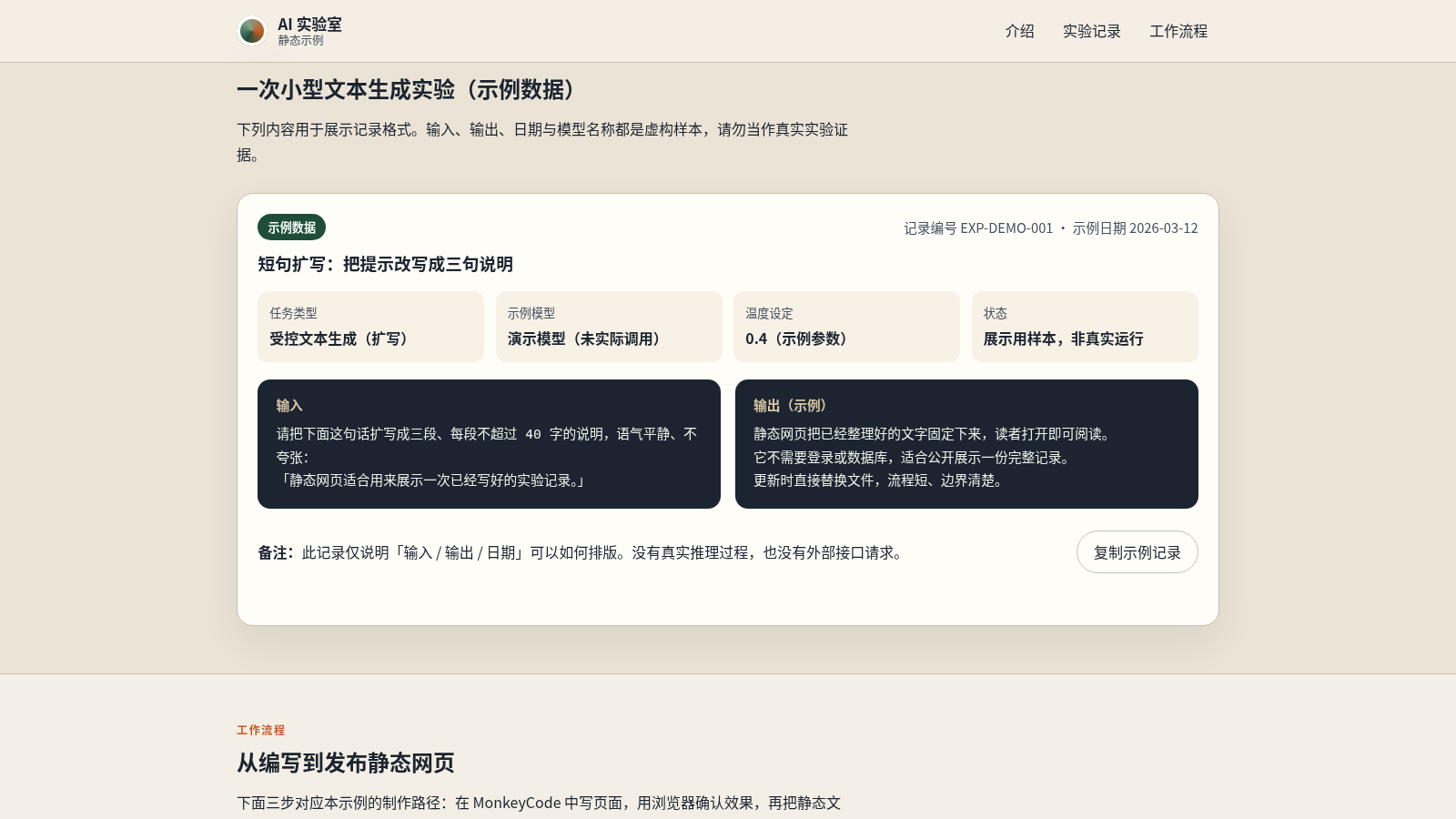Click the title 短句扩写：把提示改写成三句说明
The height and width of the screenshot is (819, 1456).
tap(386, 265)
